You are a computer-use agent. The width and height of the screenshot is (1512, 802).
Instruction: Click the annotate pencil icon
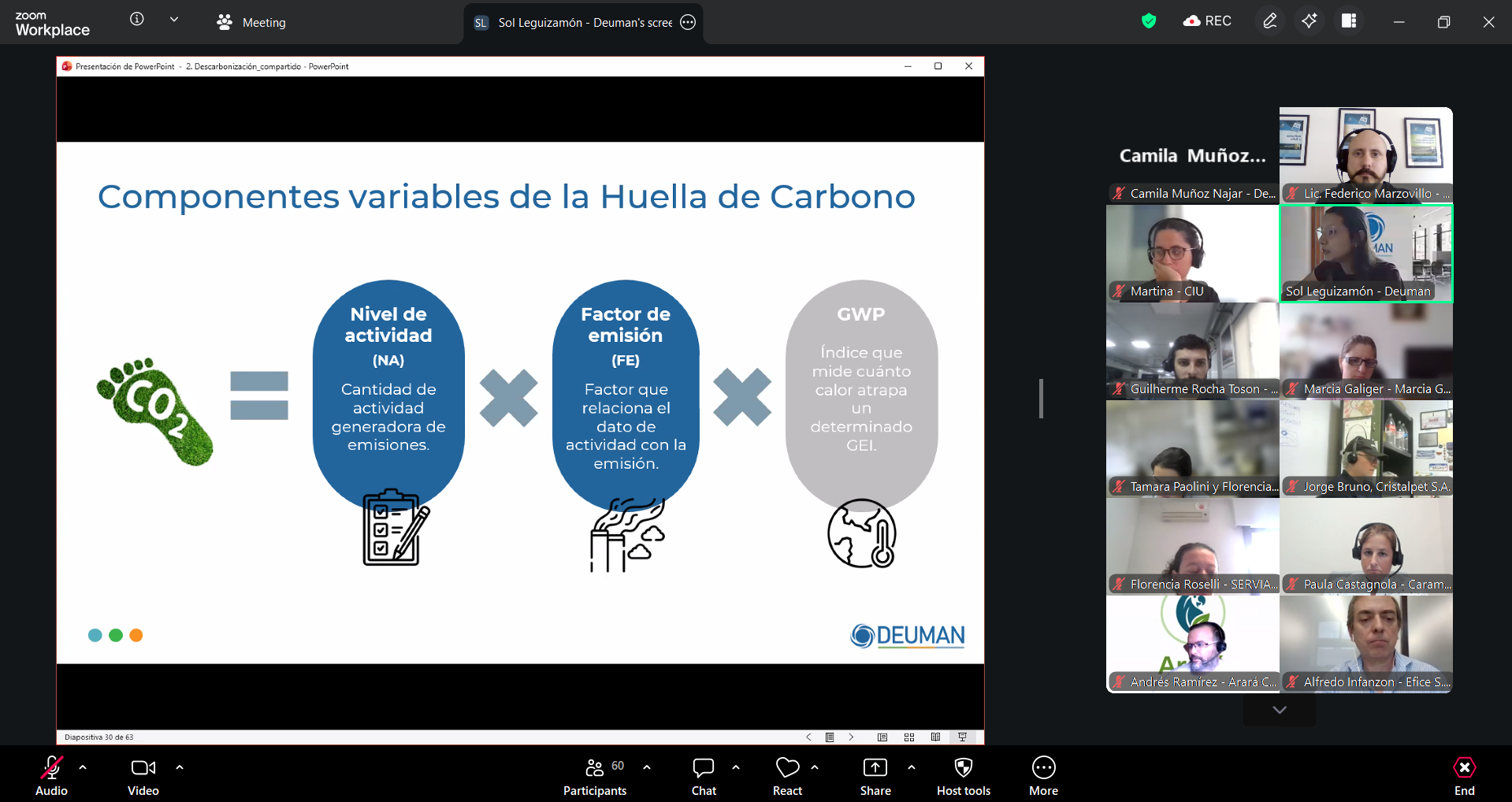point(1269,21)
